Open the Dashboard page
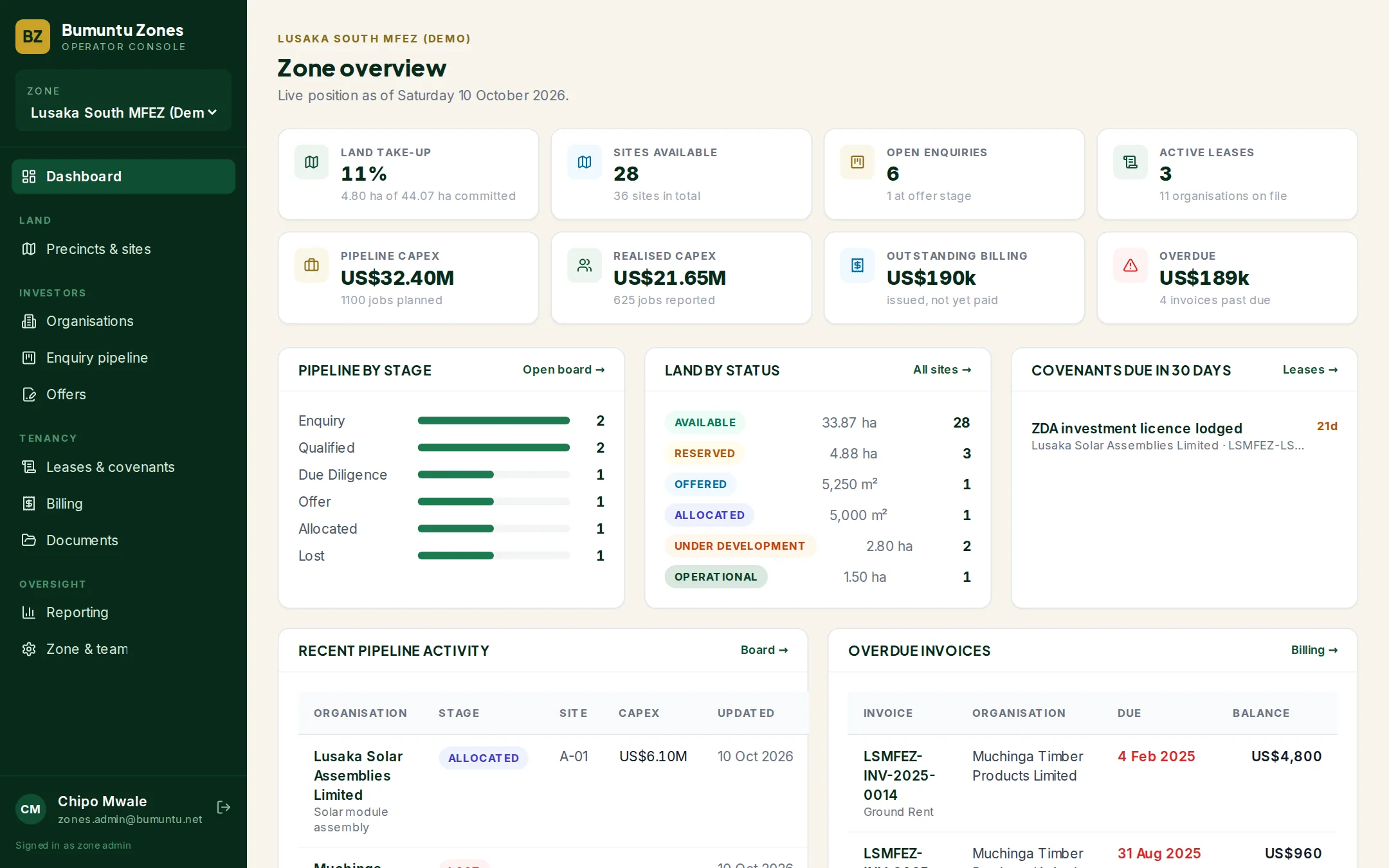Screen dimensions: 1389x868 pyautogui.click(x=123, y=176)
